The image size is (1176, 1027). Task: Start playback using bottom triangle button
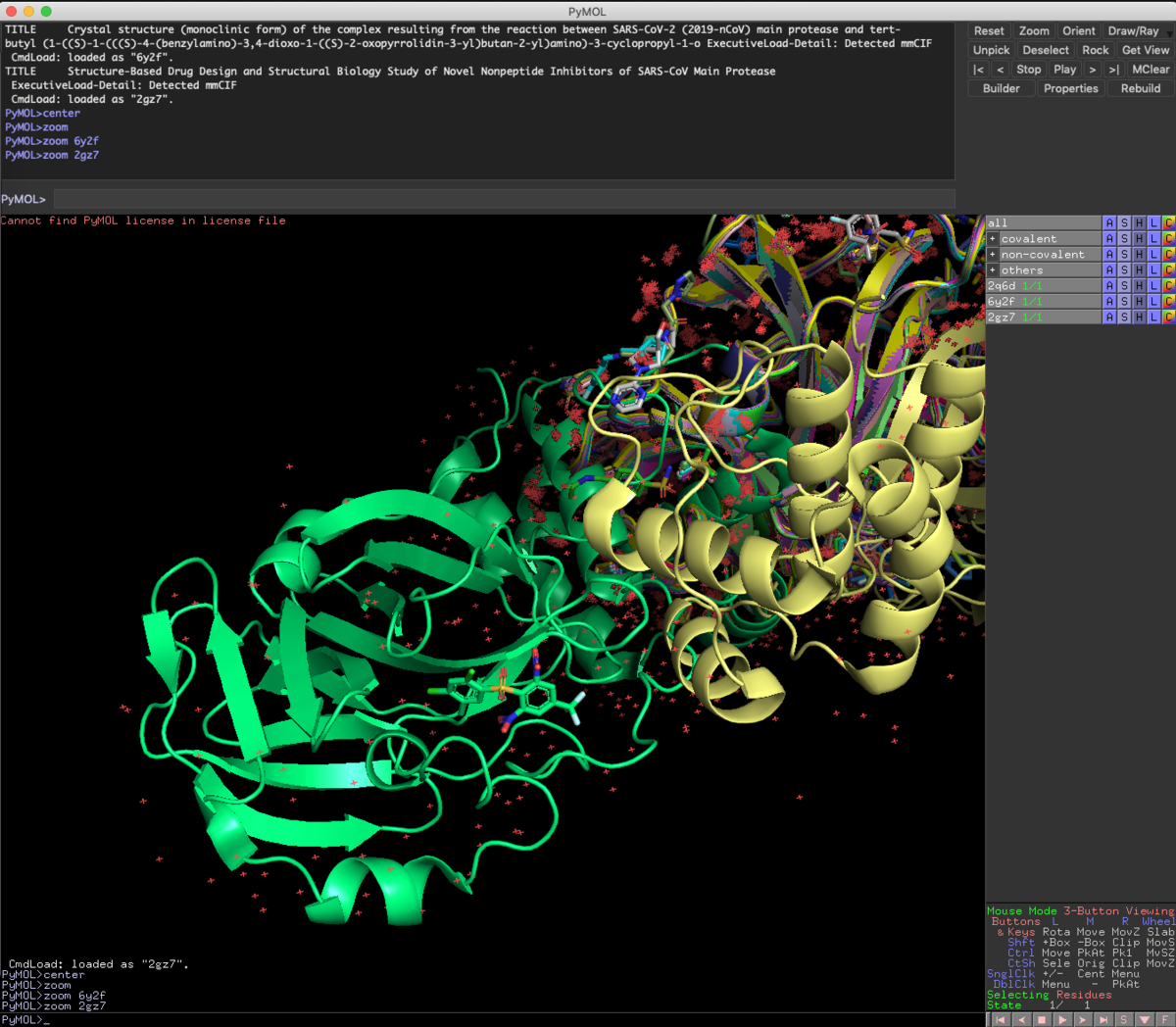[1061, 1019]
